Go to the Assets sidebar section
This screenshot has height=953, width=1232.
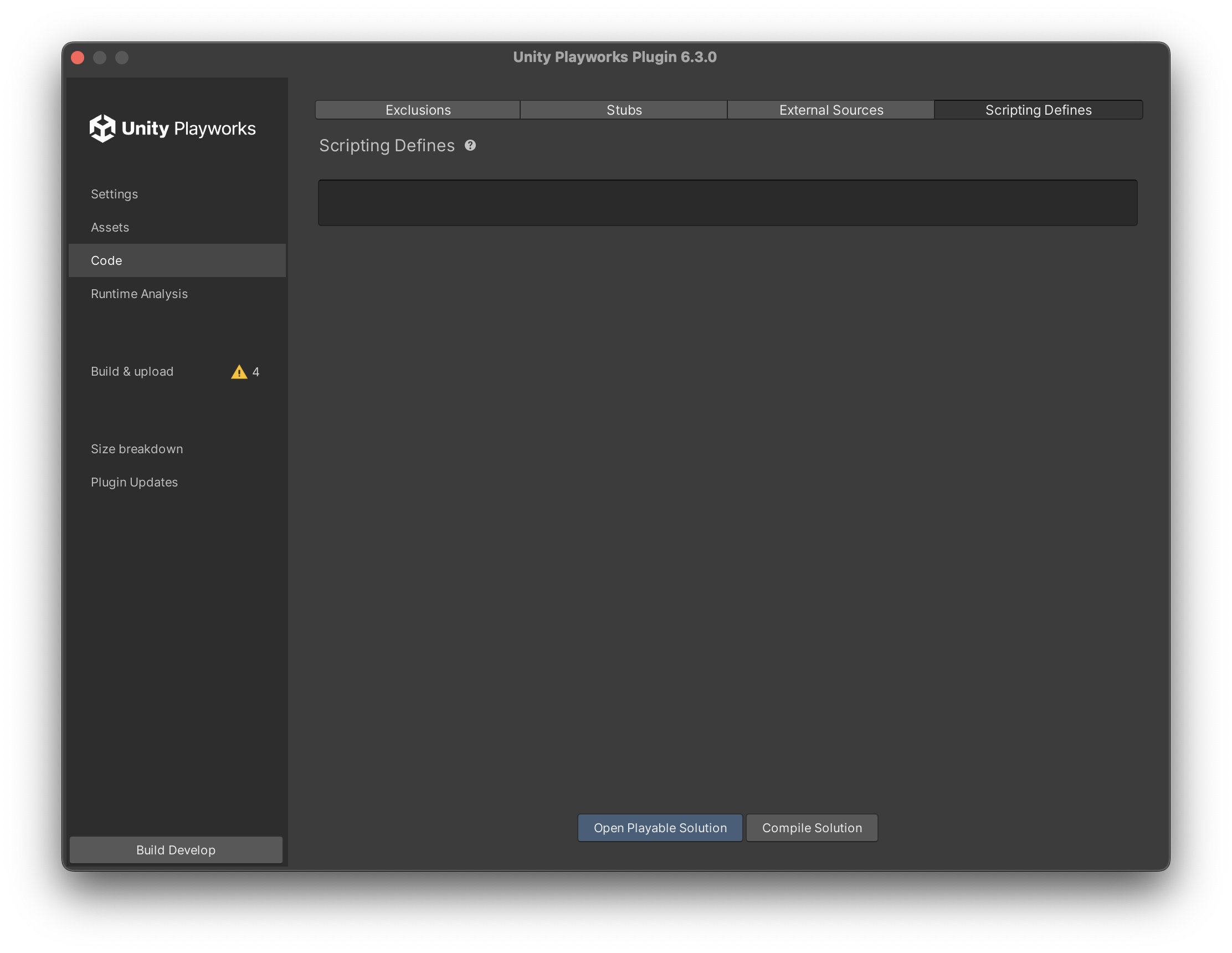click(x=177, y=227)
